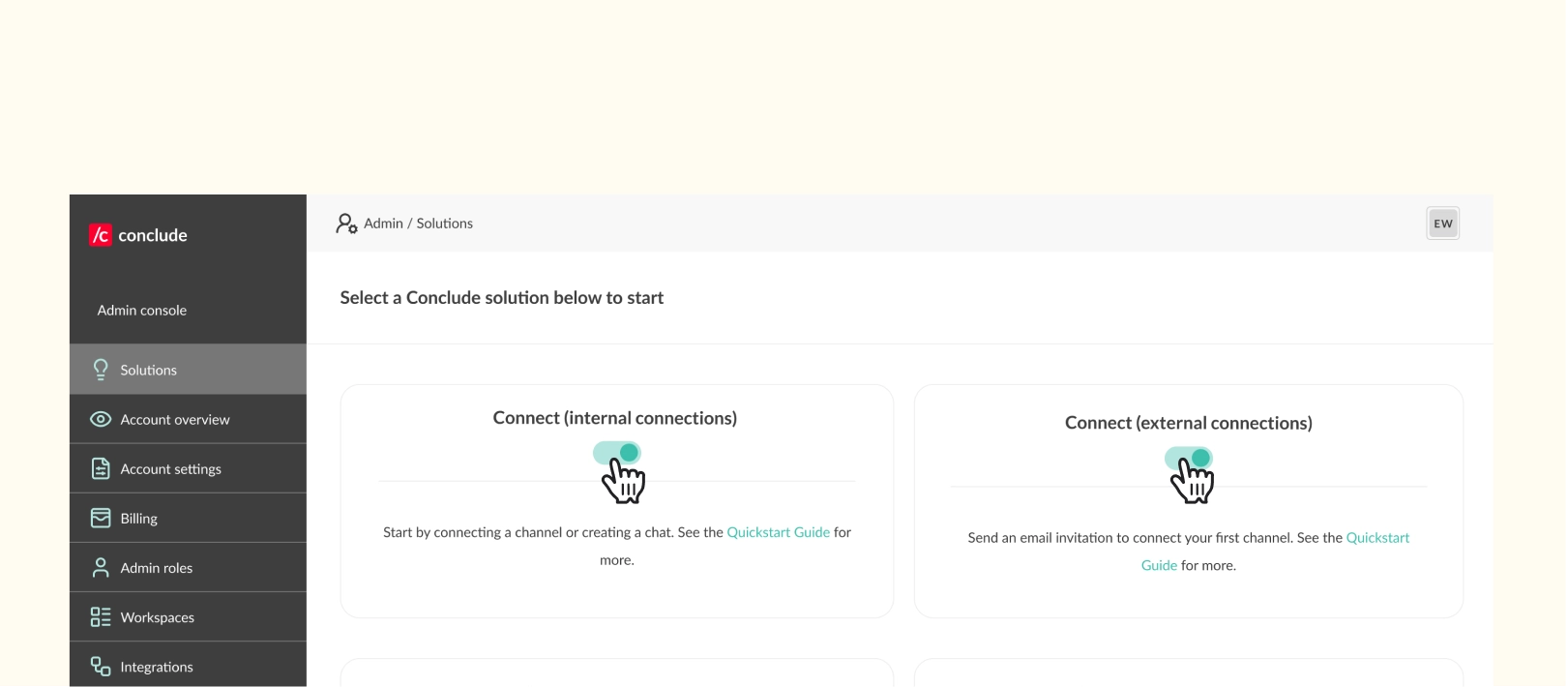Open the Quickstart Guide link for internal connections
1568x687 pixels.
point(779,531)
